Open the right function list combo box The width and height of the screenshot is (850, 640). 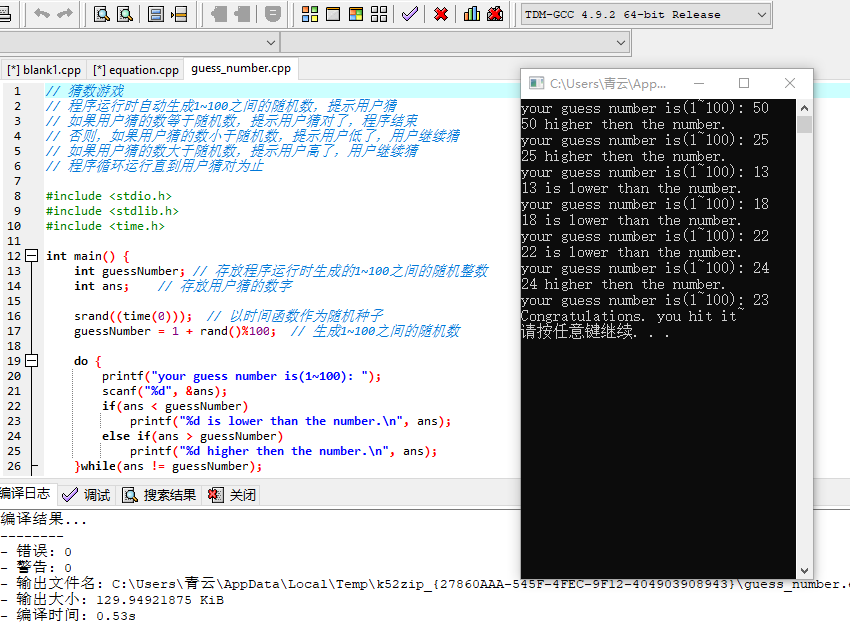click(455, 42)
